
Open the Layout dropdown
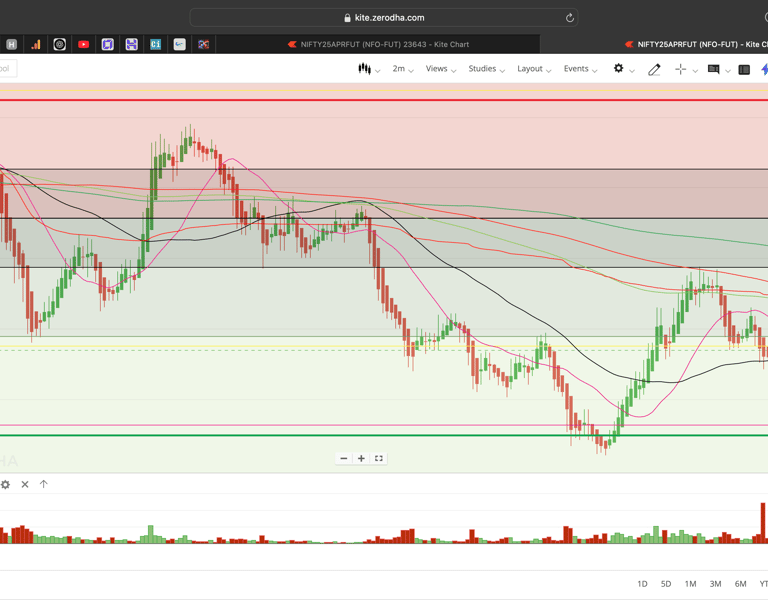534,69
